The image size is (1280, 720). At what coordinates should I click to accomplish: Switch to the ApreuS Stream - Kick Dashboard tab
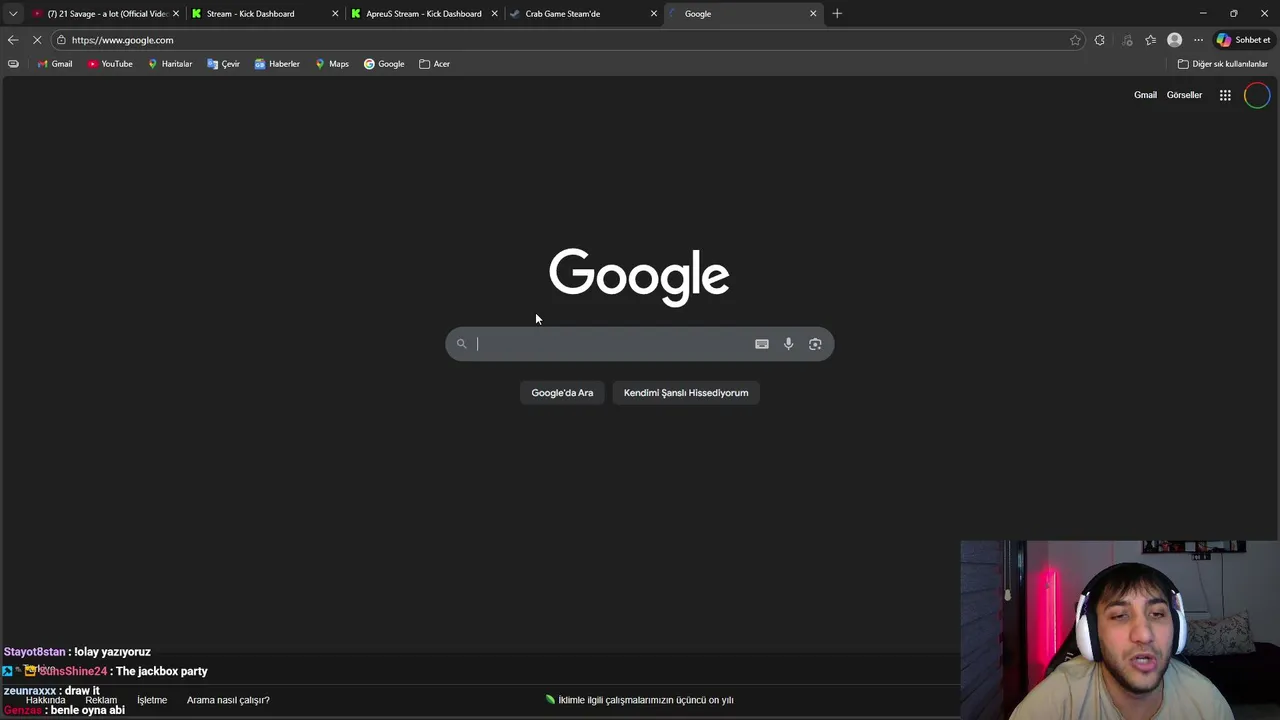[423, 14]
